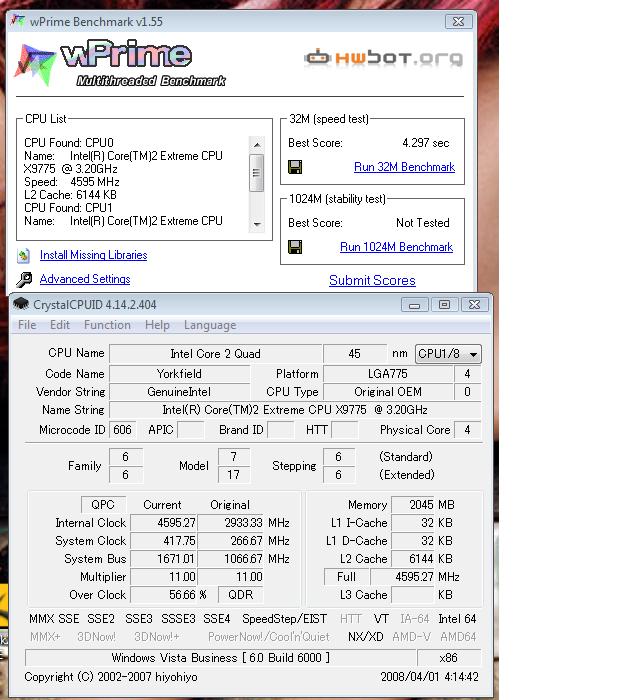The width and height of the screenshot is (640, 700).
Task: Click the 1024M score Not Tested
Action: tap(423, 223)
